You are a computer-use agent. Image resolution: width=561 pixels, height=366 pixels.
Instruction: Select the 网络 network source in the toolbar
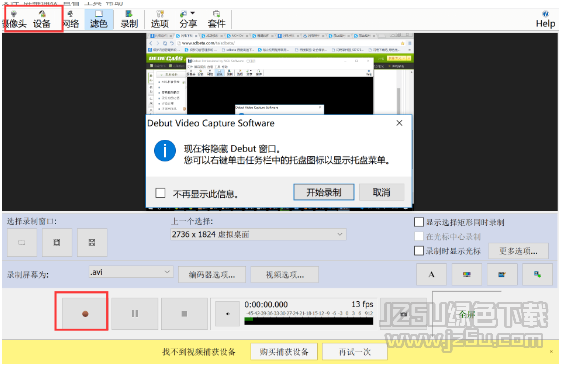click(x=70, y=19)
